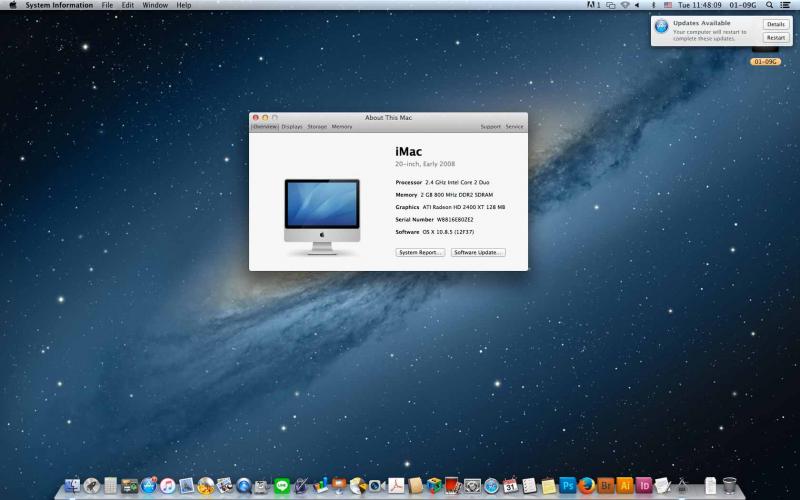The image size is (800, 500).
Task: Open yellow Stickies notes icon in dock
Action: [548, 487]
